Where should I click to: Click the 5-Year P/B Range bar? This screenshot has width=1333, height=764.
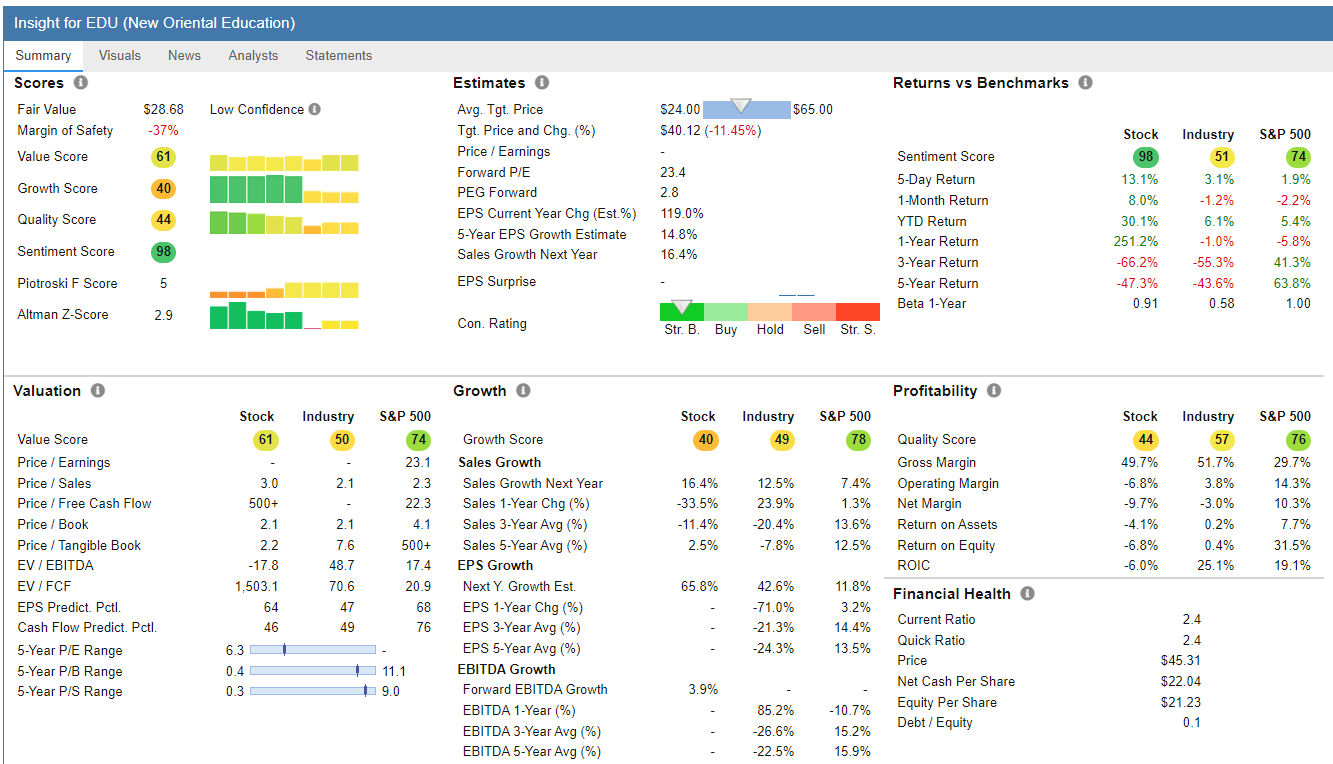point(313,671)
